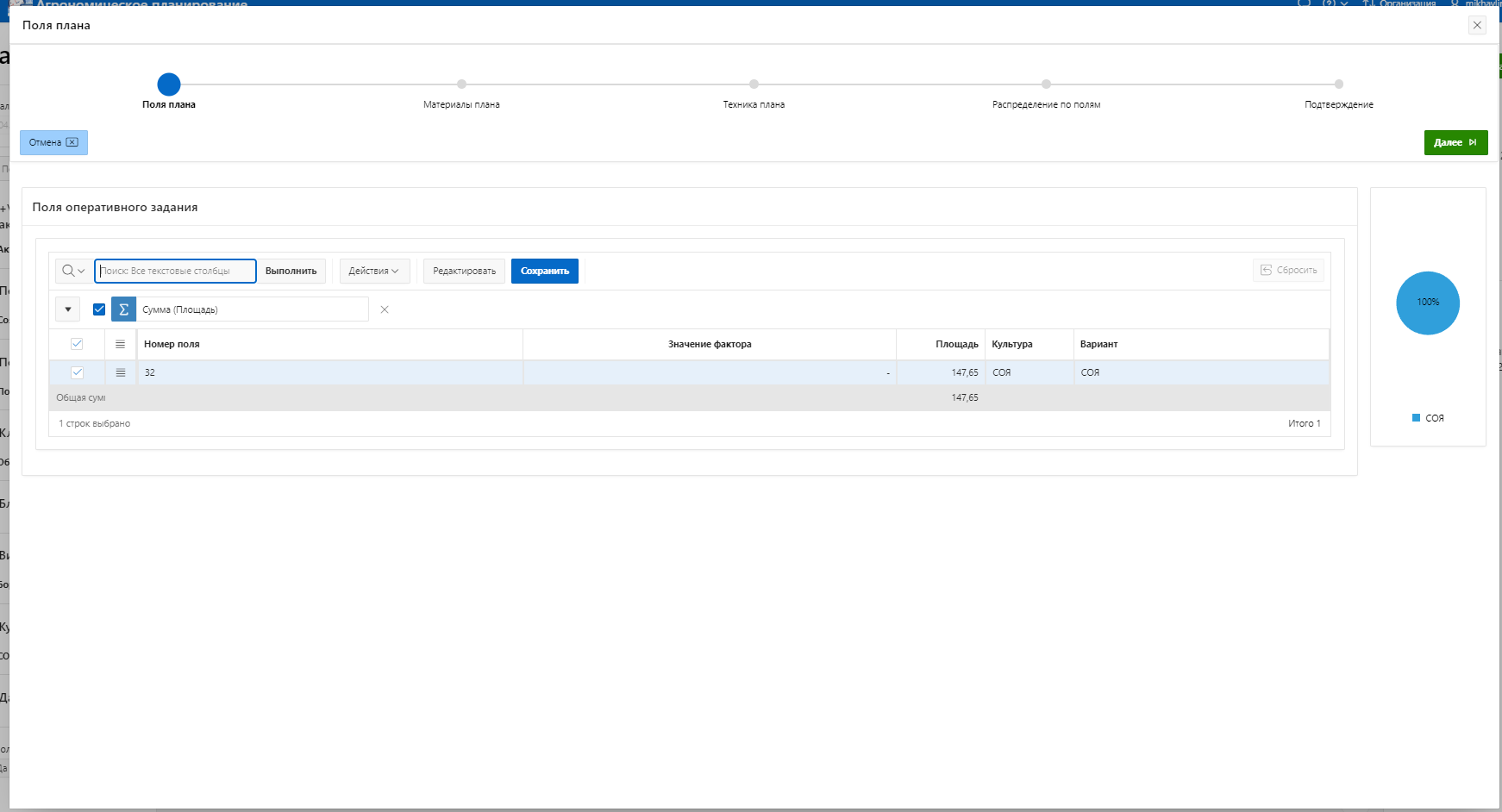Image resolution: width=1502 pixels, height=812 pixels.
Task: Click the Сбросить reset button
Action: pyautogui.click(x=1288, y=271)
